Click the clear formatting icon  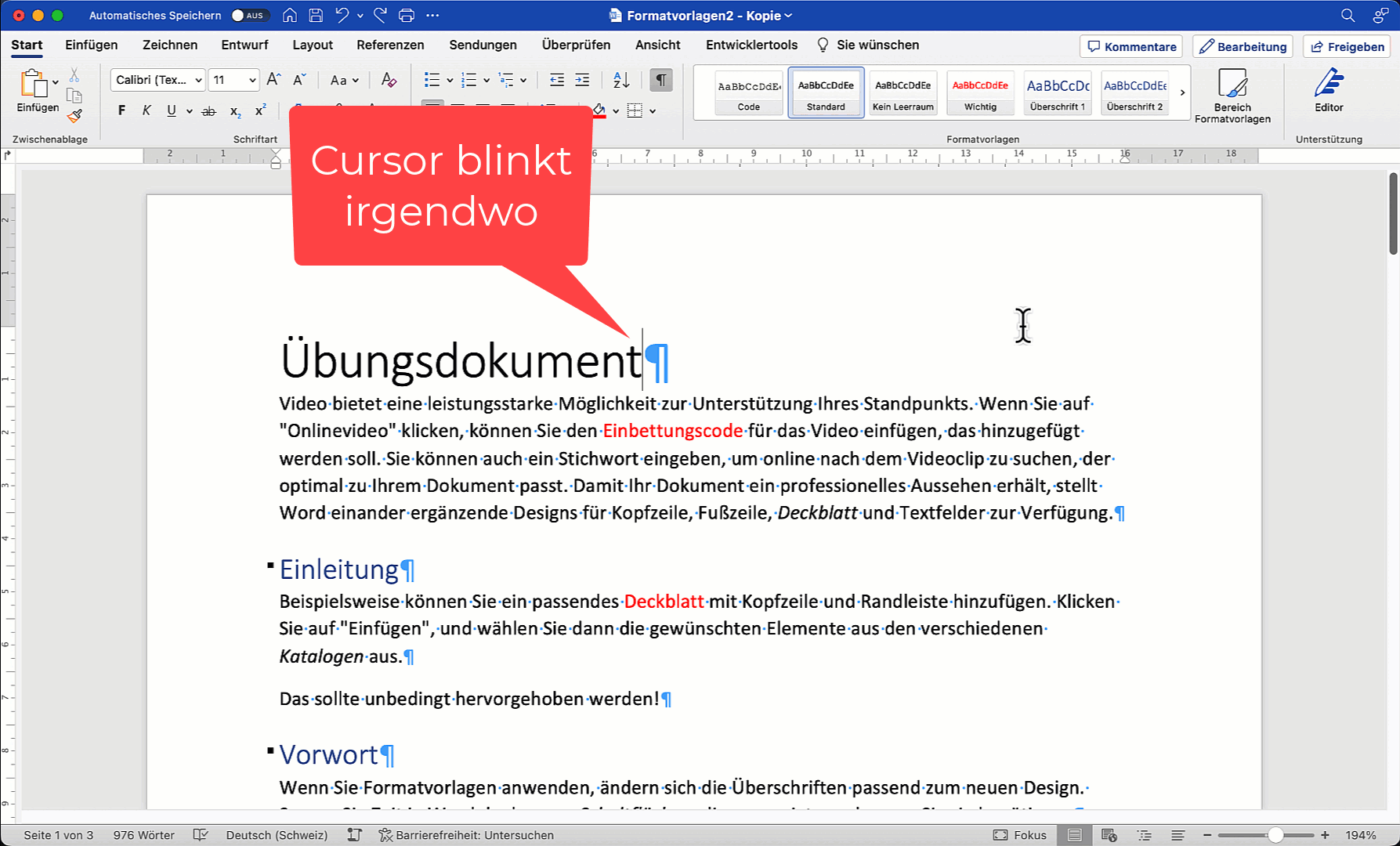point(388,80)
